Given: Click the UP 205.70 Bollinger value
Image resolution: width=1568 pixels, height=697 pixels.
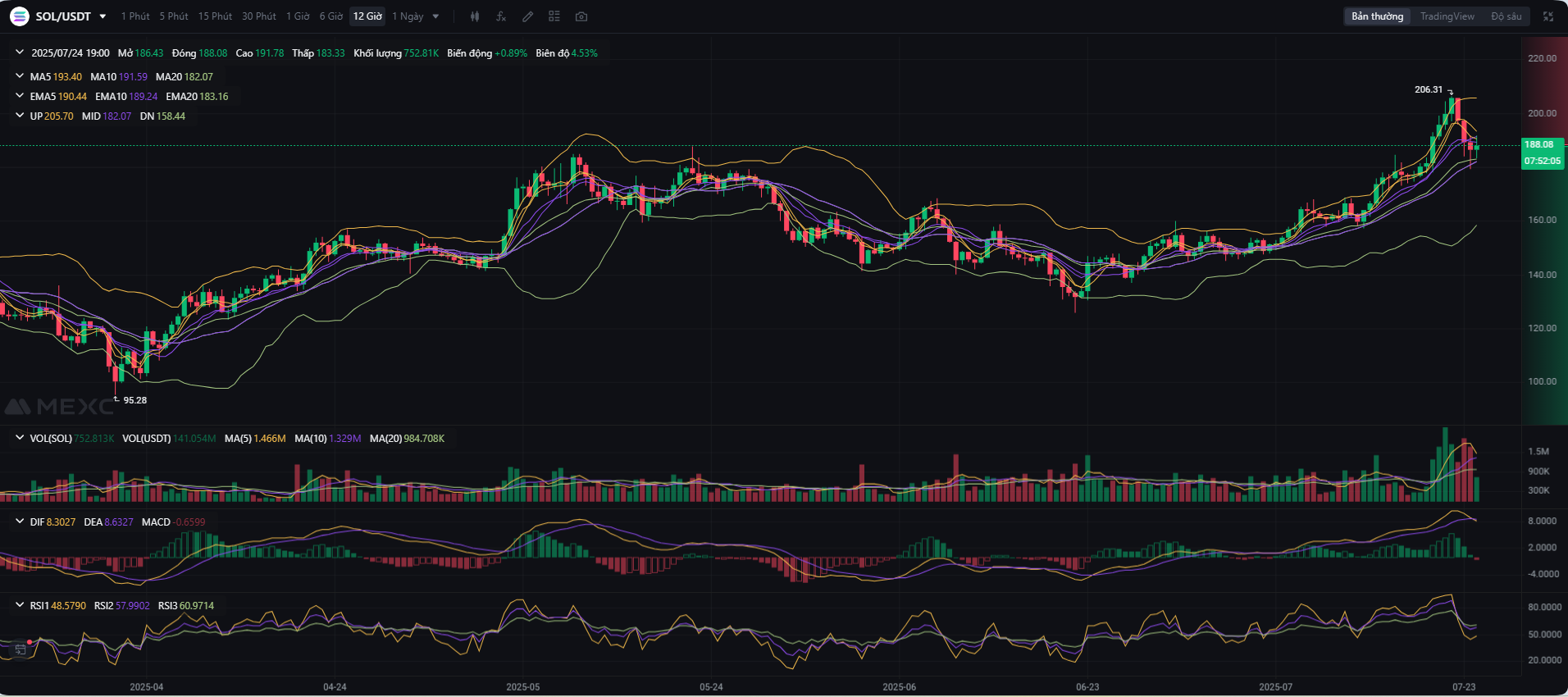Looking at the screenshot, I should [x=52, y=116].
